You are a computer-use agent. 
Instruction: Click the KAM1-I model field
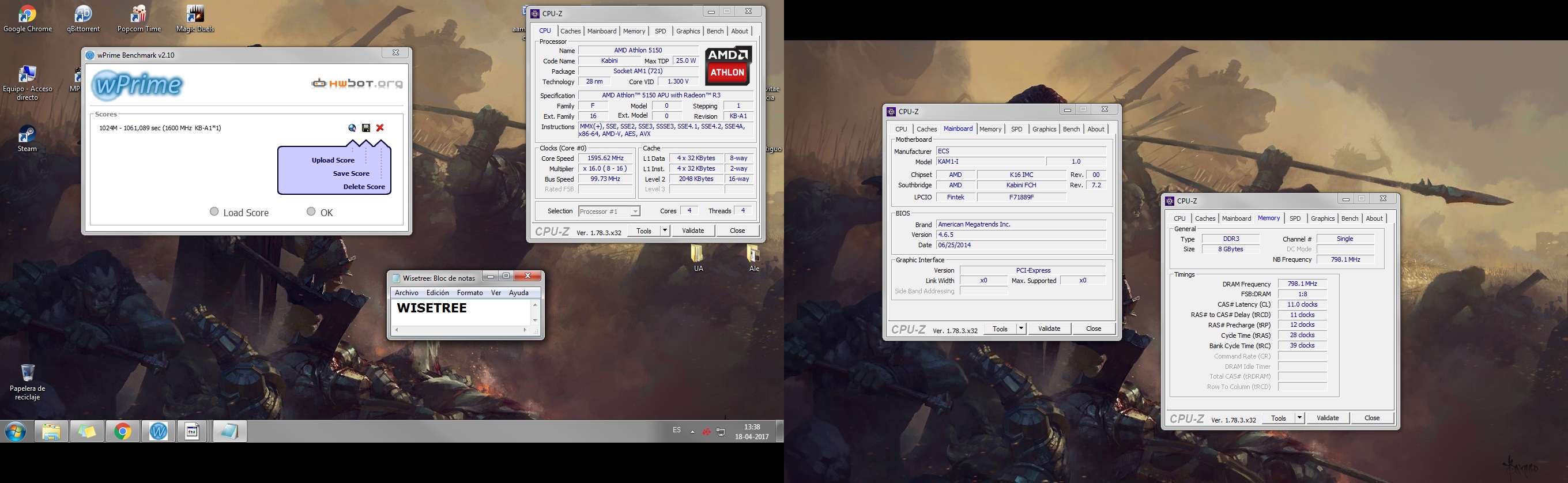point(990,162)
